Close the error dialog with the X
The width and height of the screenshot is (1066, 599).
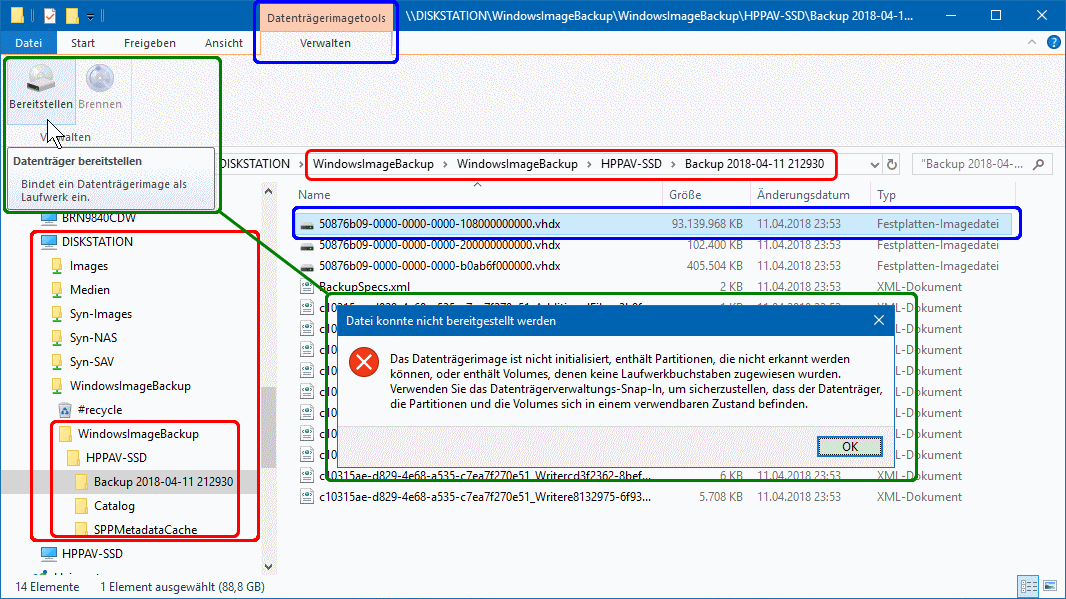click(878, 321)
